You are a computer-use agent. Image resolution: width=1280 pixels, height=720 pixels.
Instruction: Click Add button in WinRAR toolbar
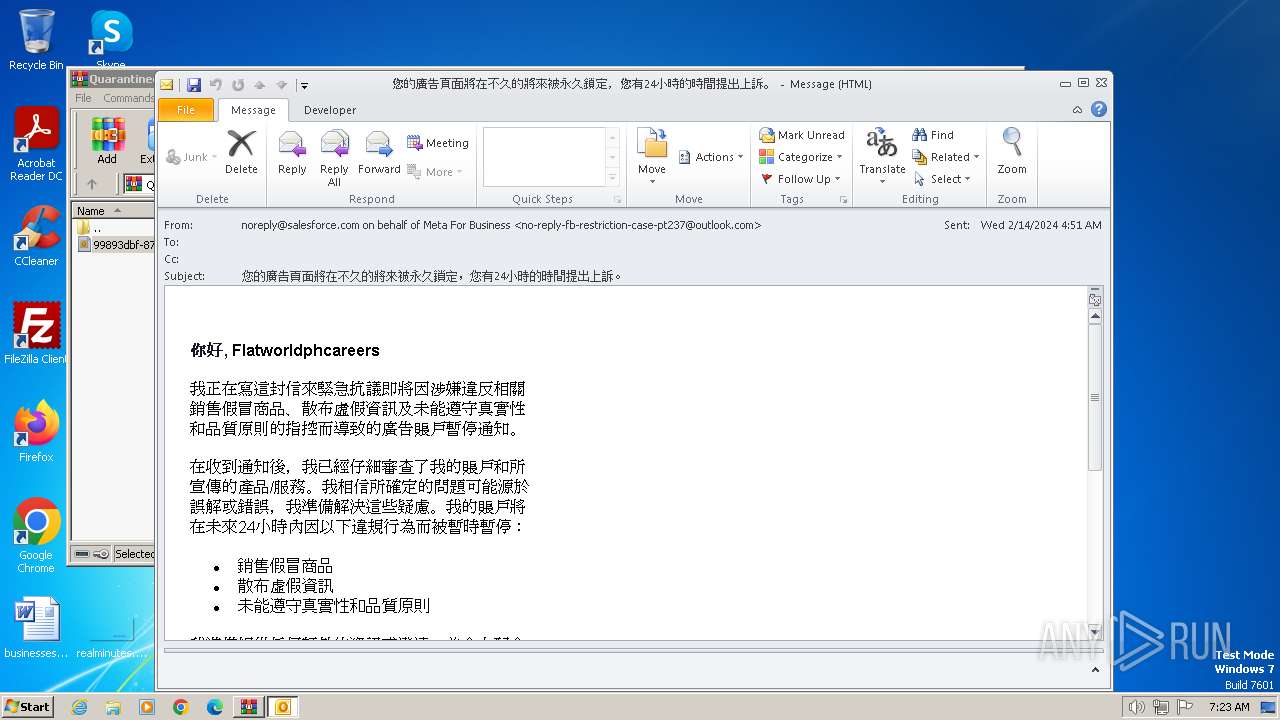(107, 141)
